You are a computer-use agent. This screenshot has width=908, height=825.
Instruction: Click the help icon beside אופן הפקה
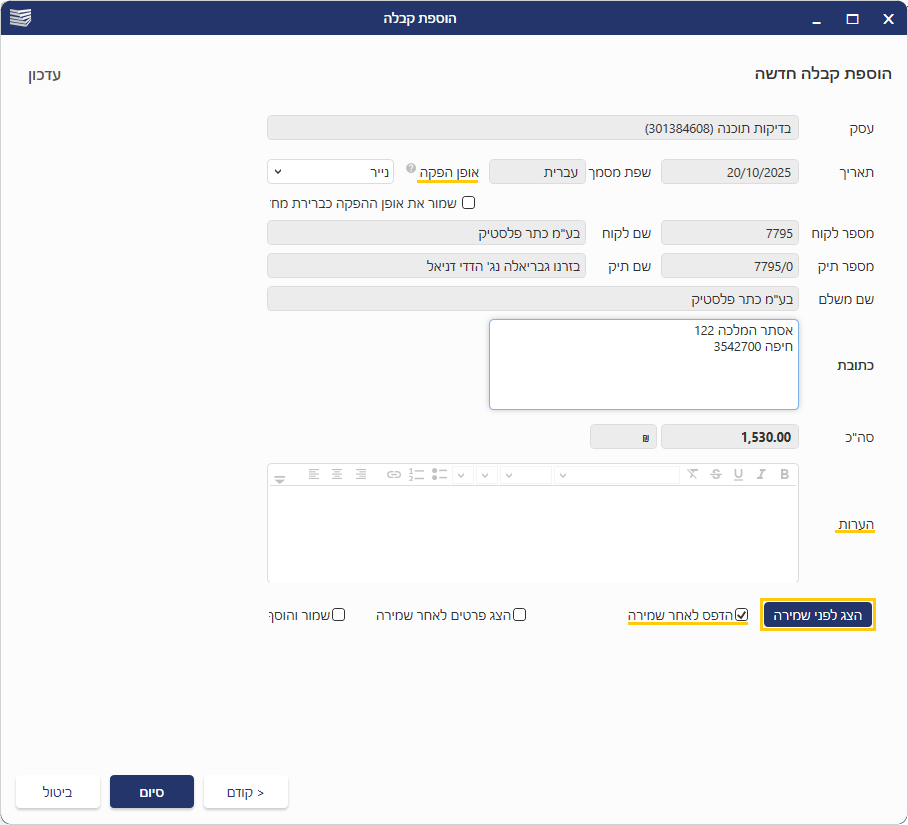[411, 169]
